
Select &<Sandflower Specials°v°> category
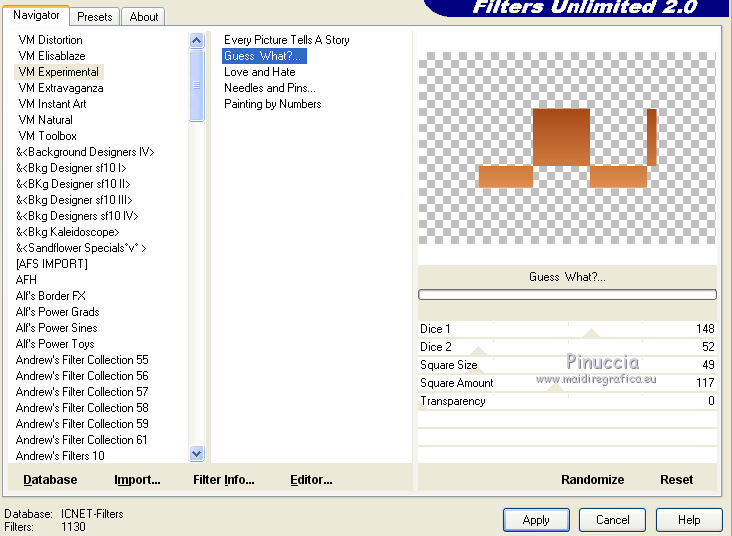pyautogui.click(x=81, y=248)
